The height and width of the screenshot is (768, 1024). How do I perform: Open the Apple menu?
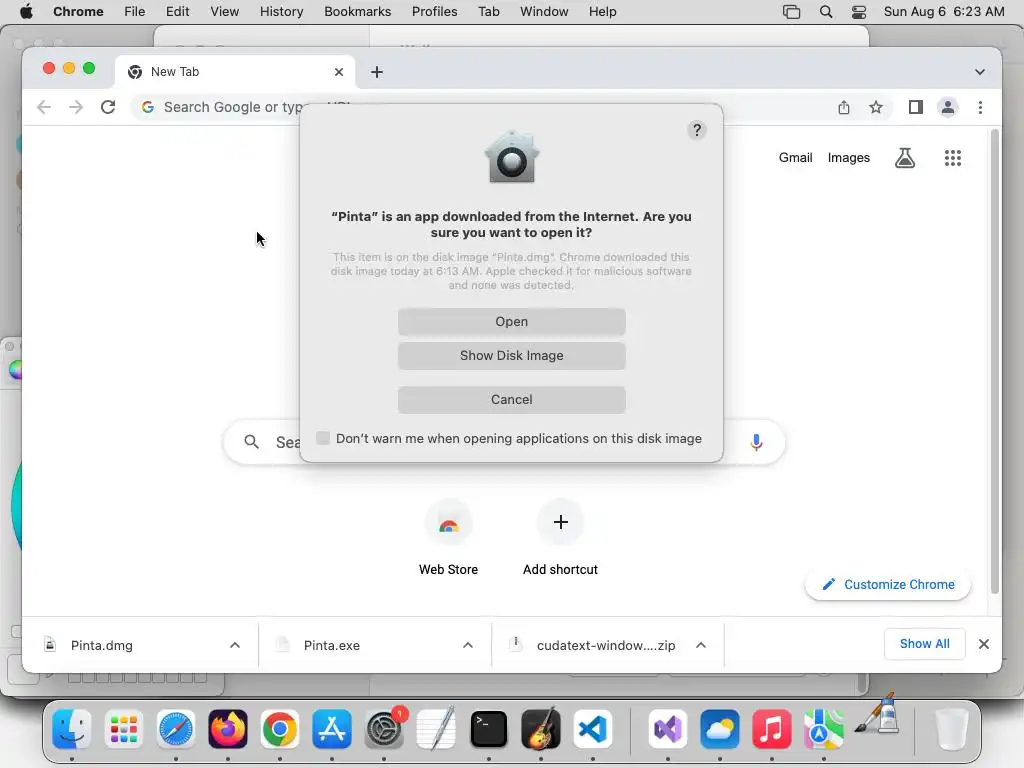[26, 12]
